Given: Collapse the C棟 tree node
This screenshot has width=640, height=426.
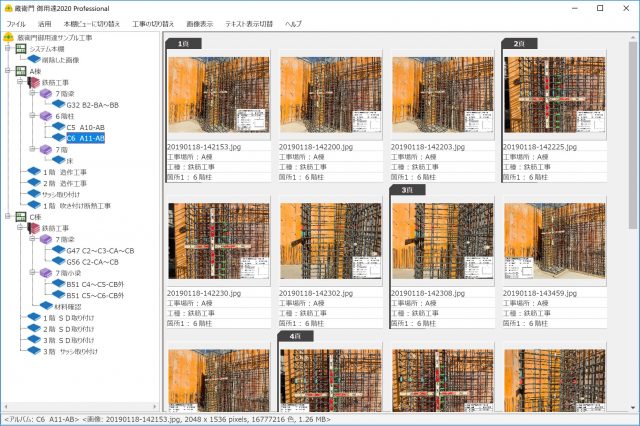Looking at the screenshot, I should (x=8, y=216).
